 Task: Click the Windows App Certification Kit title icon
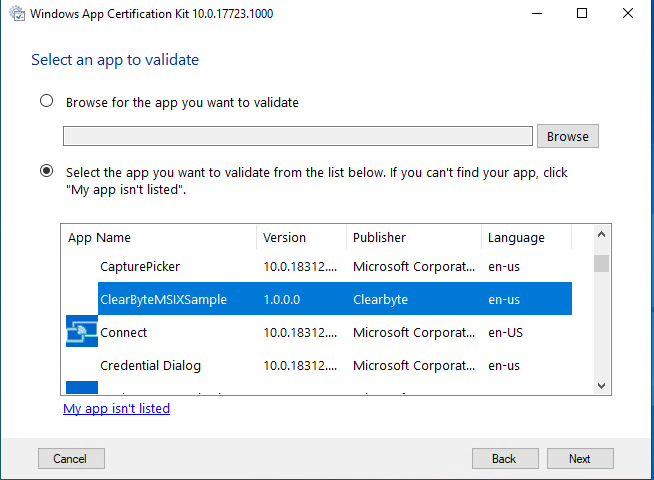17,13
